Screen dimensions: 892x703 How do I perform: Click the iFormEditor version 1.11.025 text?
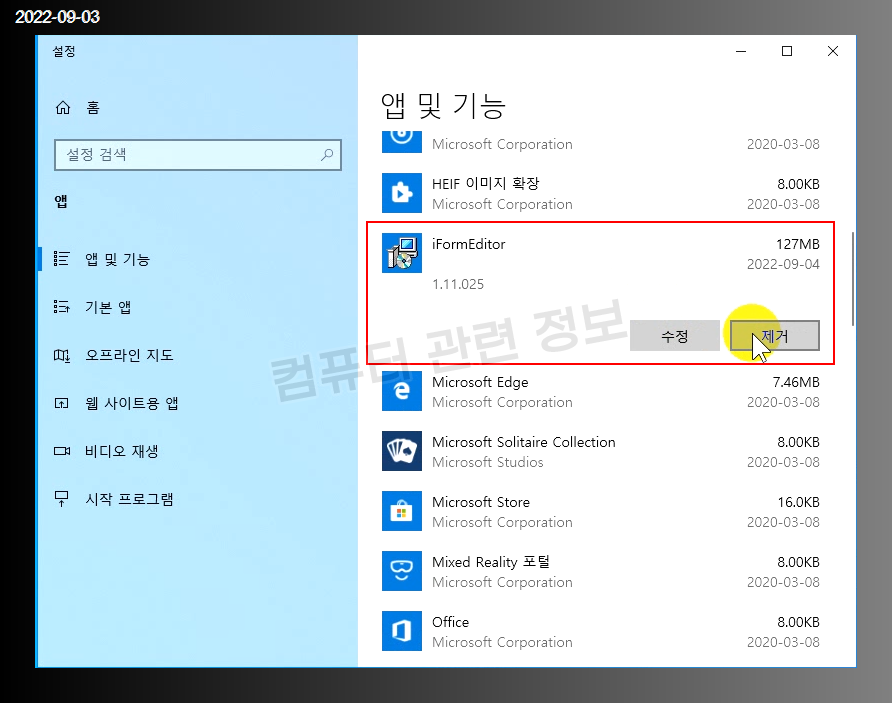tap(458, 284)
